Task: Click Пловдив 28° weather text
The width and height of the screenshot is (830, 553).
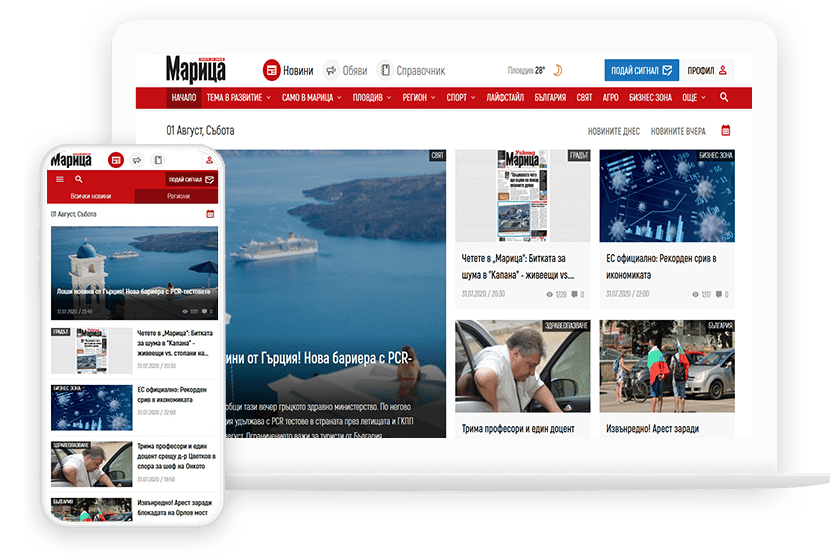Action: click(x=526, y=70)
